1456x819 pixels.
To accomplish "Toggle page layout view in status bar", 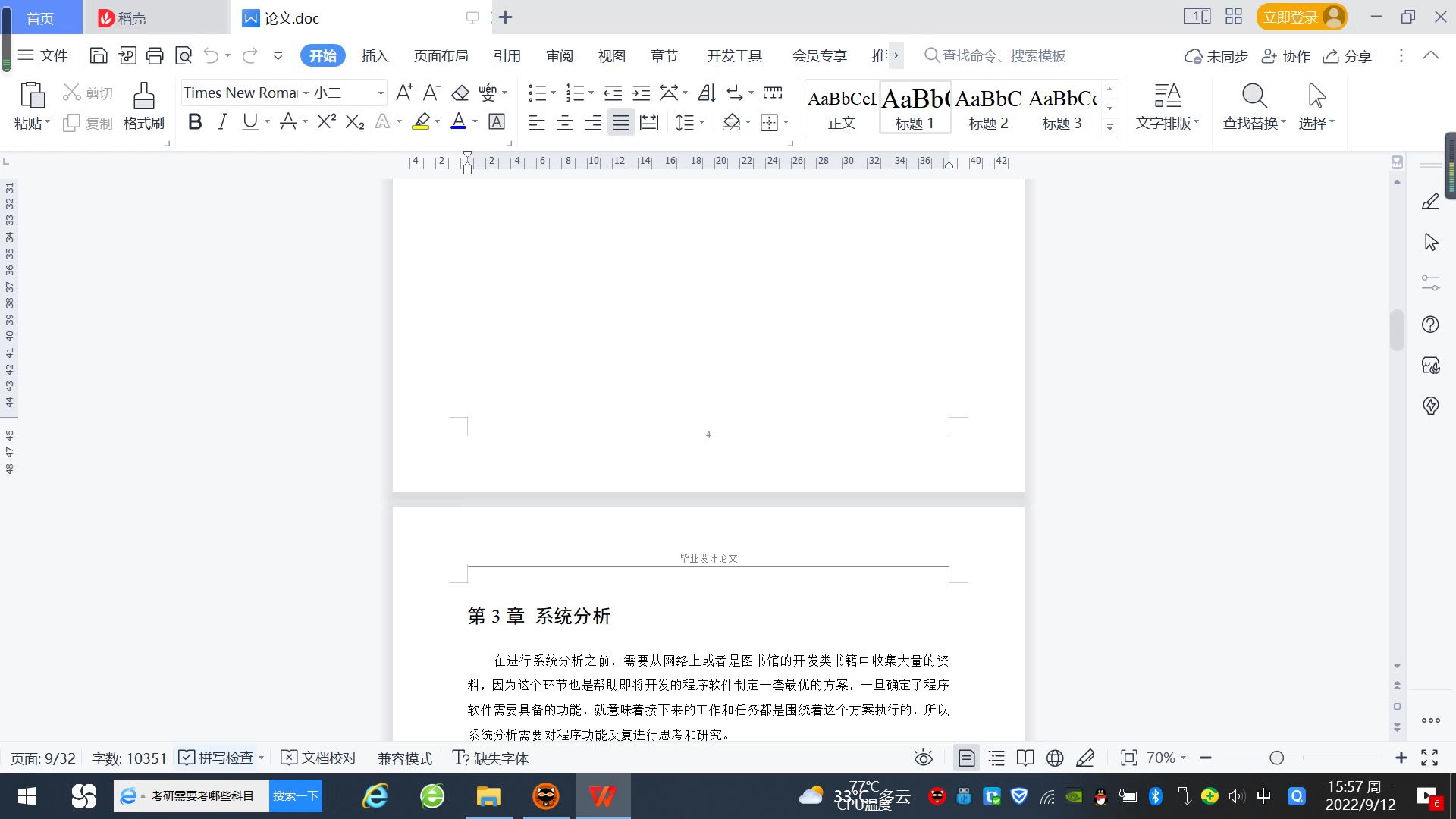I will click(x=966, y=758).
